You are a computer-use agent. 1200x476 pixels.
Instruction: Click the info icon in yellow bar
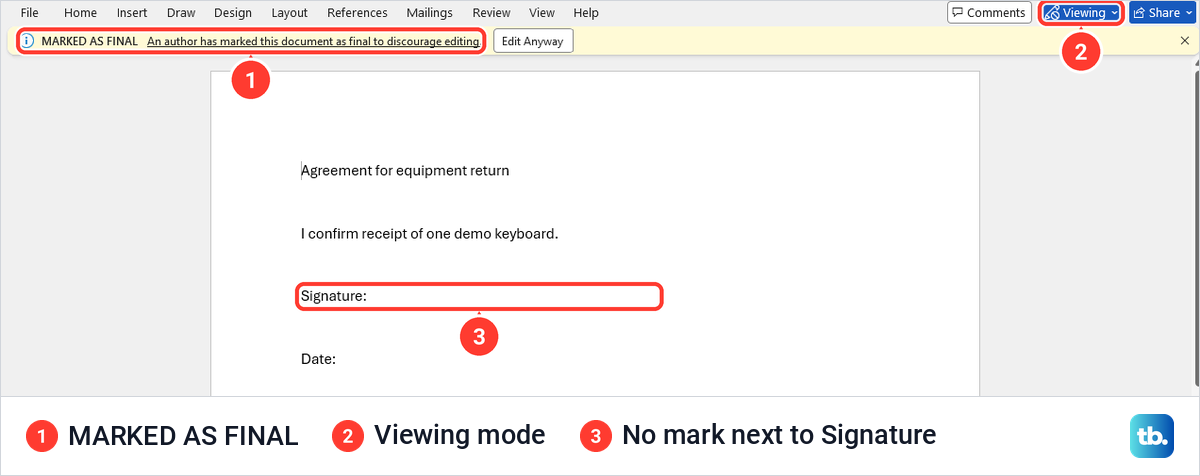point(28,41)
